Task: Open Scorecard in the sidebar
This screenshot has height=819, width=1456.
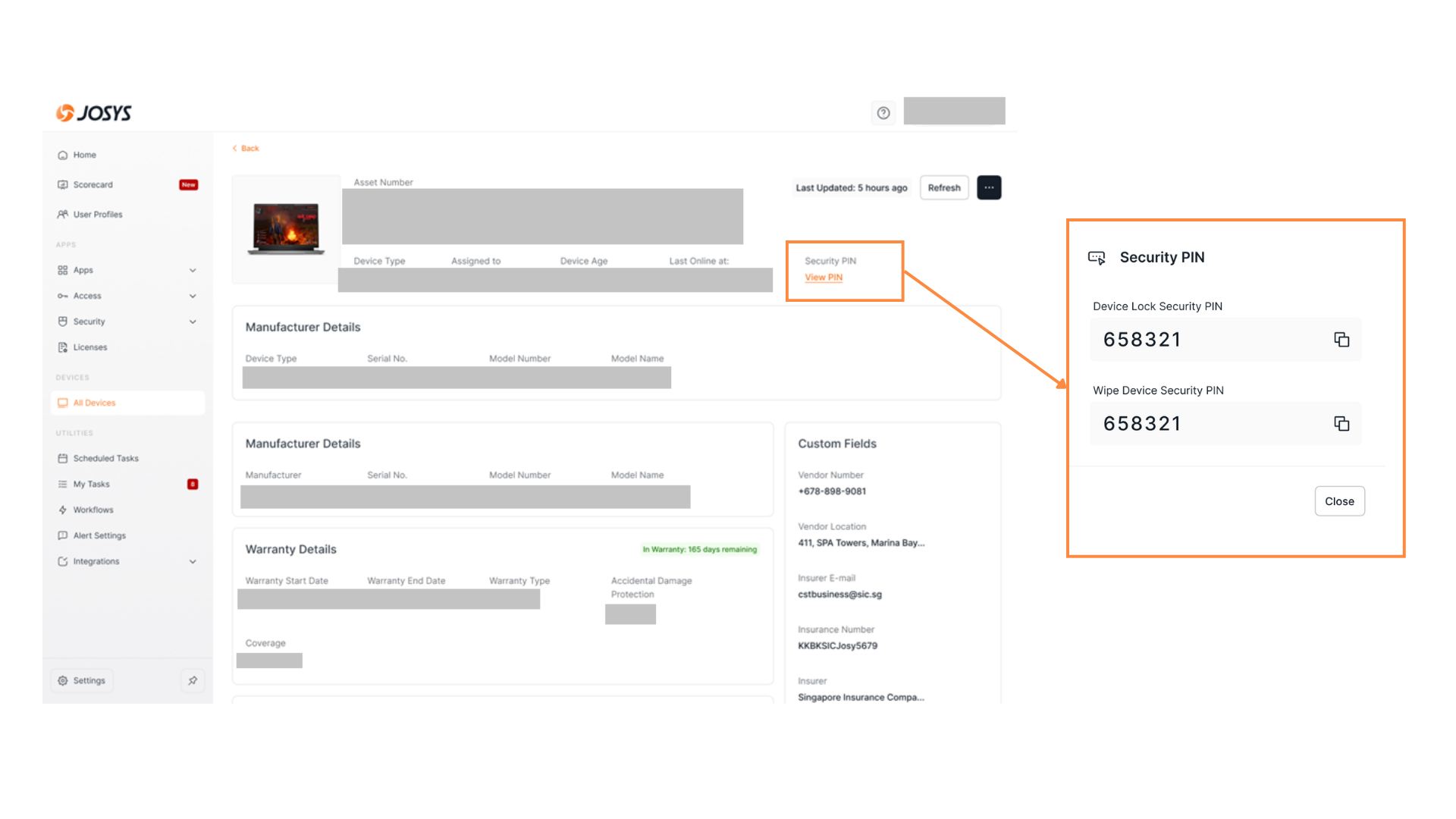Action: (x=93, y=185)
